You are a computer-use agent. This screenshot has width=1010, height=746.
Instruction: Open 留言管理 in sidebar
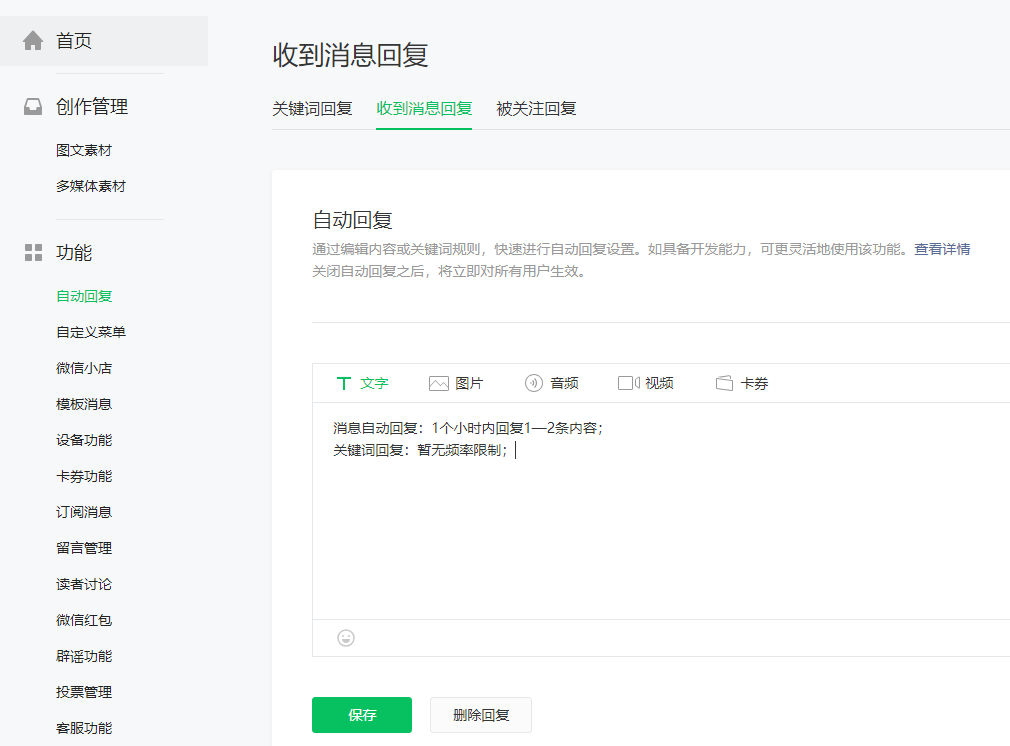coord(84,548)
